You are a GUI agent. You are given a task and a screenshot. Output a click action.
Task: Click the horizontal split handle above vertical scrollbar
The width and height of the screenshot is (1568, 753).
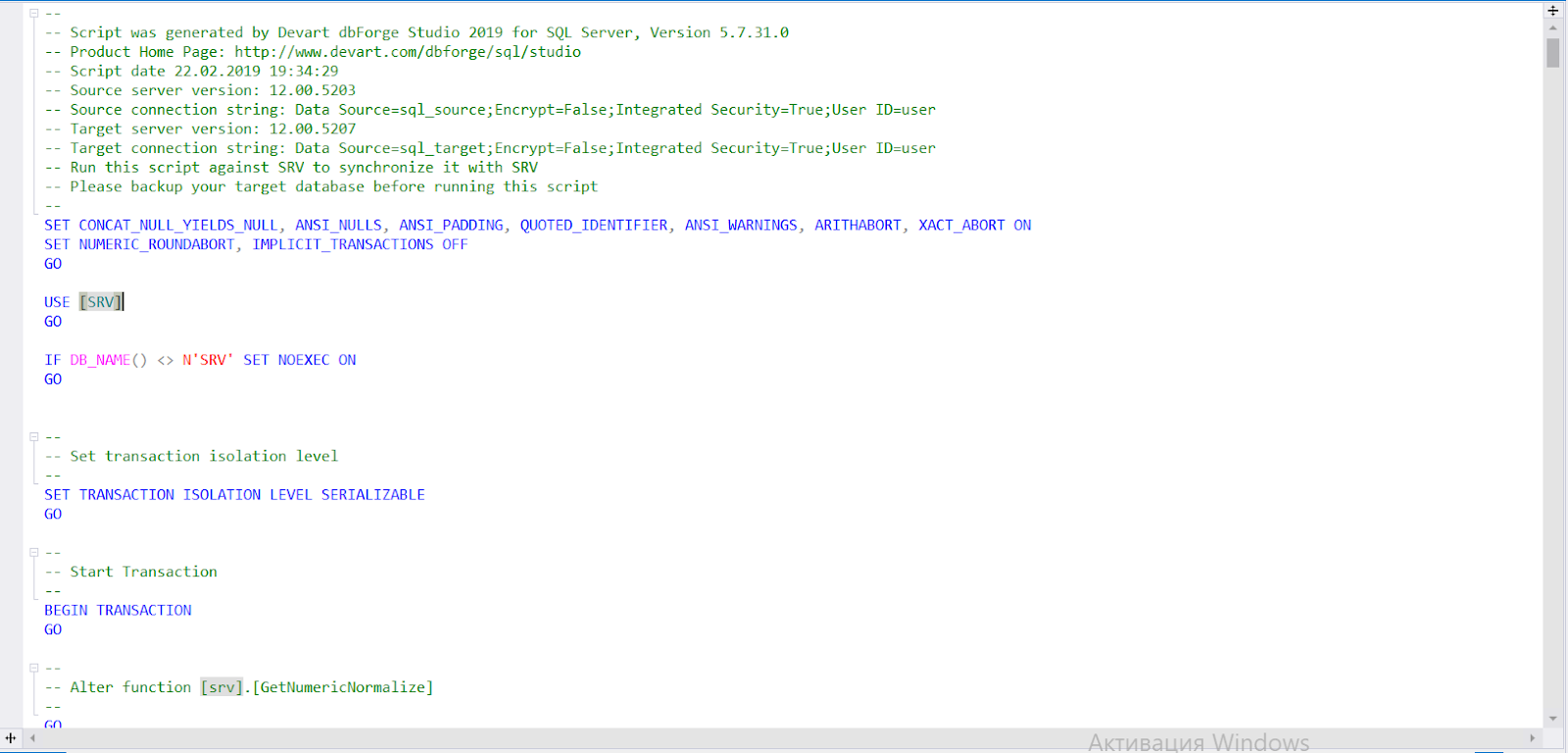pyautogui.click(x=1553, y=11)
